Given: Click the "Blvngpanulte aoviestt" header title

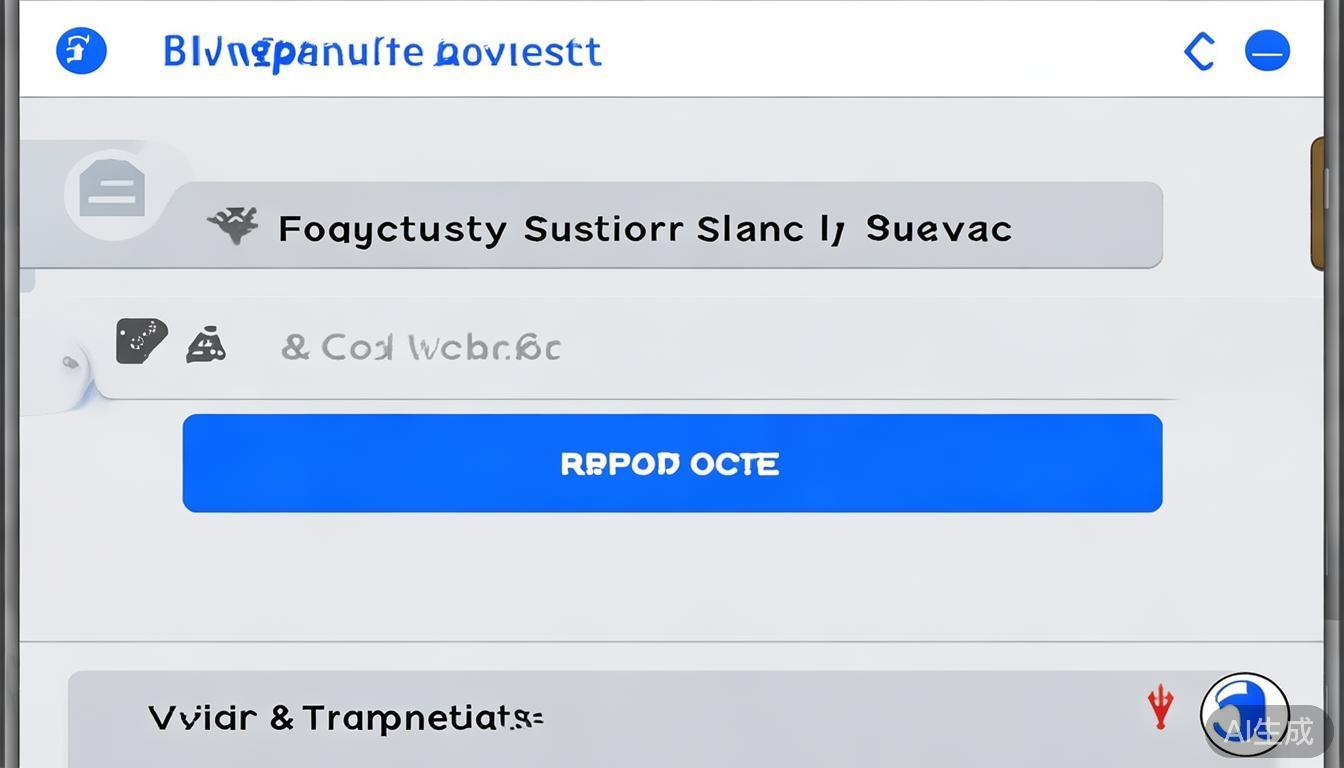Looking at the screenshot, I should [382, 51].
